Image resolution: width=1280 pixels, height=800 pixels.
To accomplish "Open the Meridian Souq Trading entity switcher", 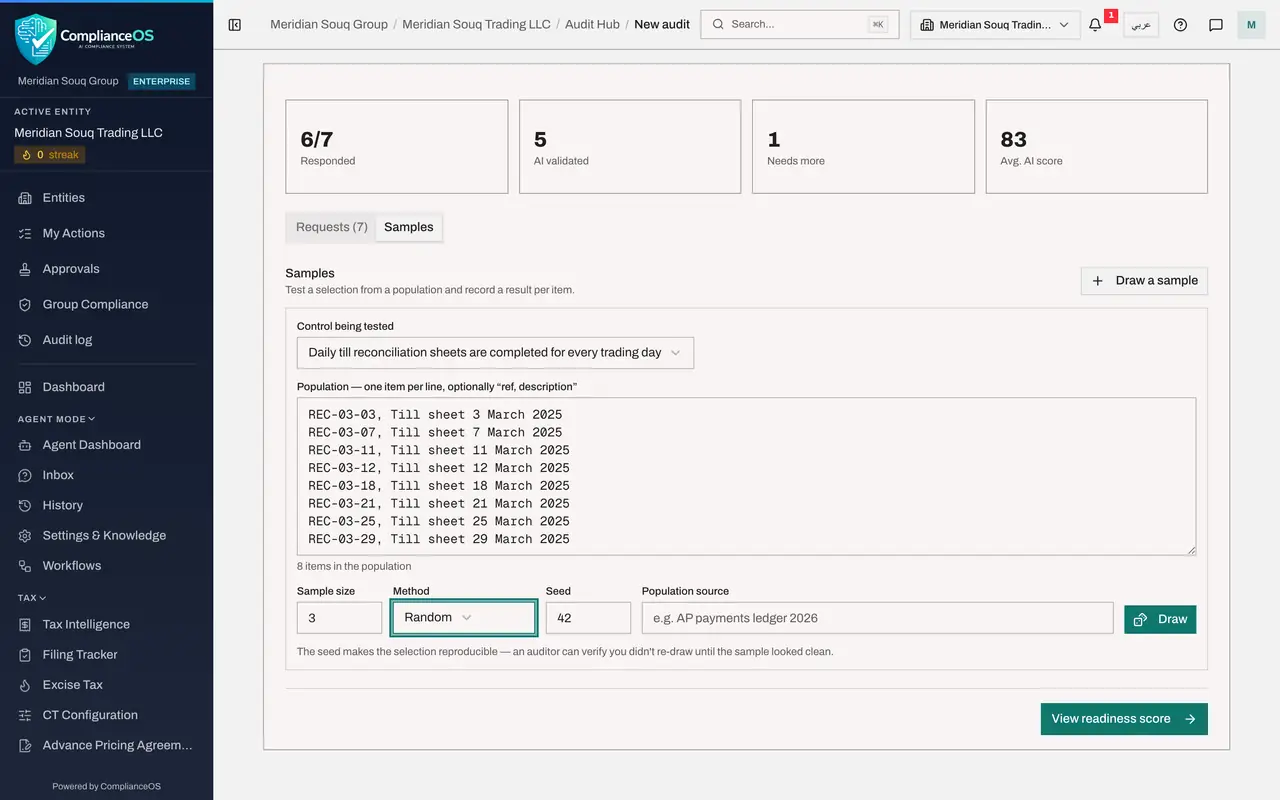I will (995, 25).
